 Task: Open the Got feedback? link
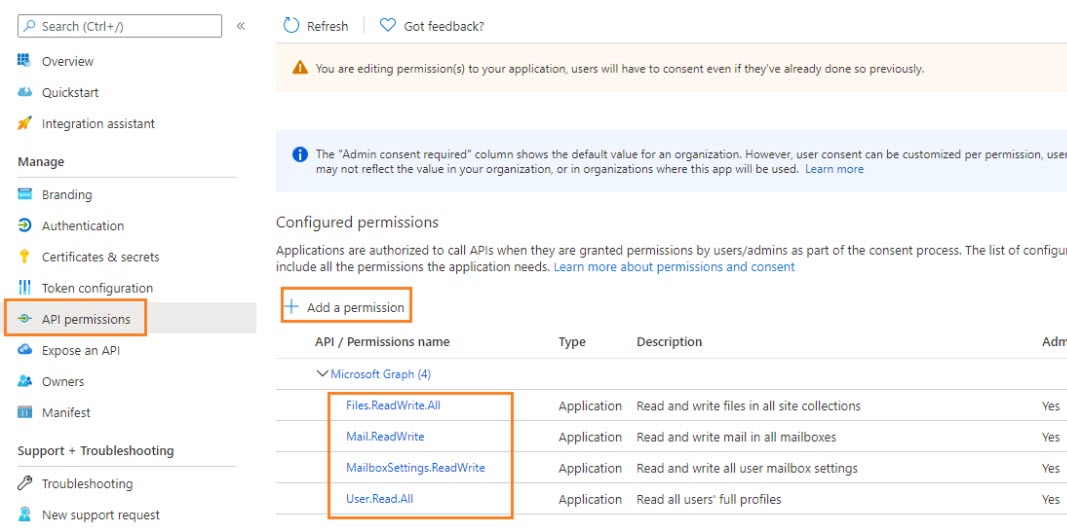[432, 26]
